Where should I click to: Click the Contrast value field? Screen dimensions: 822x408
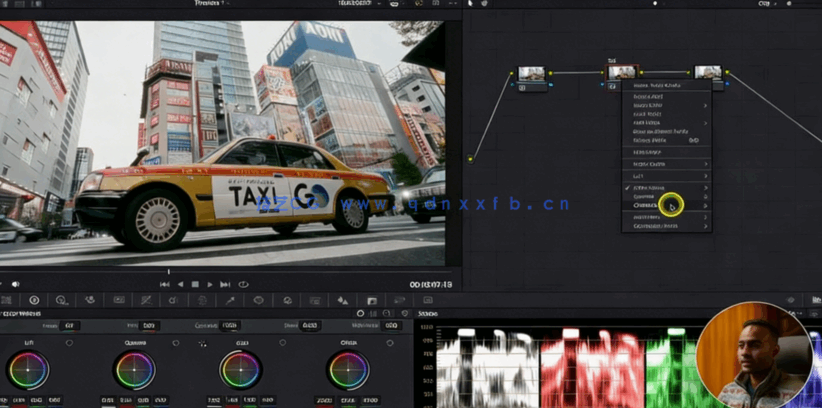pyautogui.click(x=230, y=326)
